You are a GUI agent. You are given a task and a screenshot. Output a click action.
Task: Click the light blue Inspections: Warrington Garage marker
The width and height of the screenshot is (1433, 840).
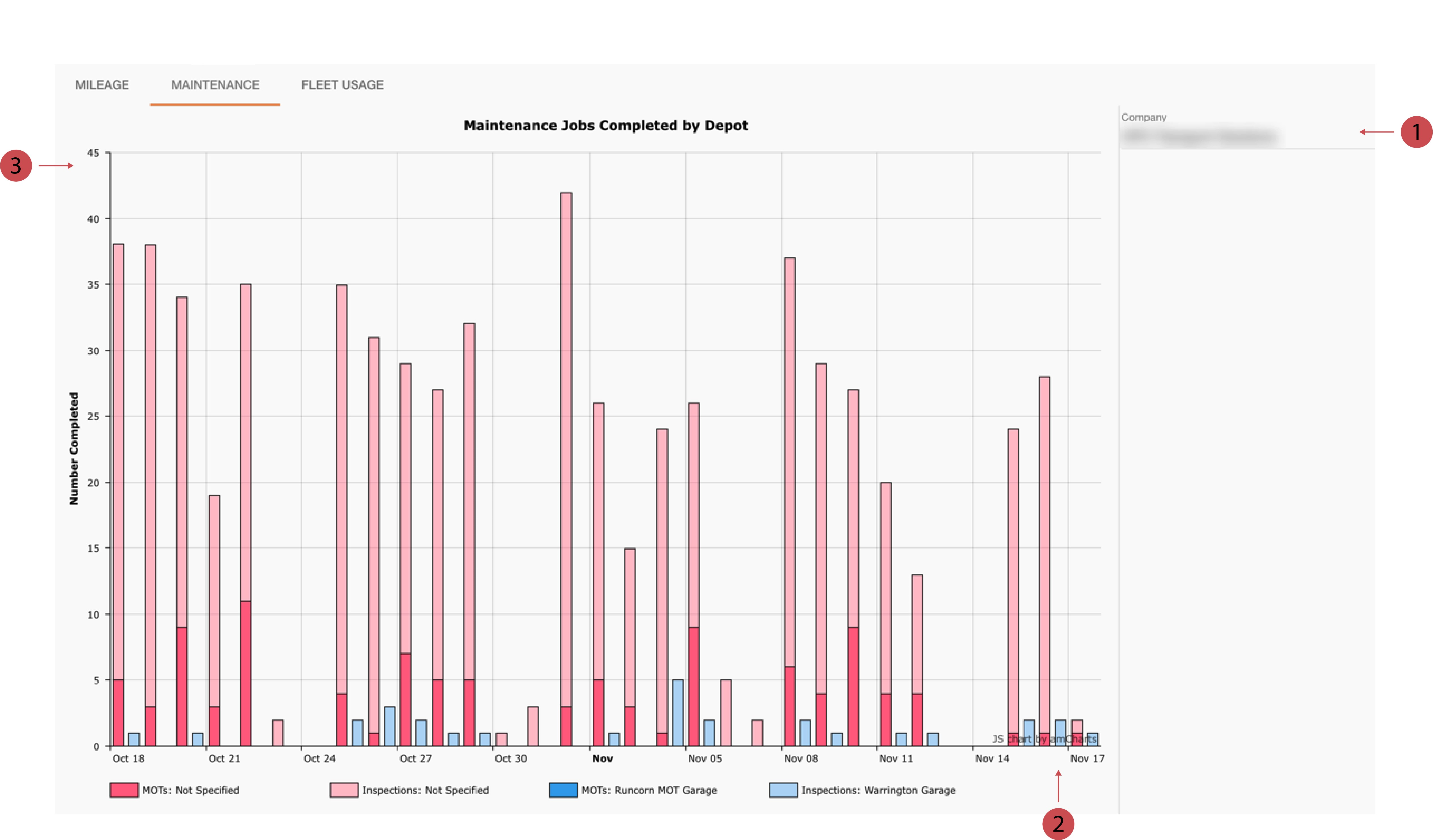783,790
